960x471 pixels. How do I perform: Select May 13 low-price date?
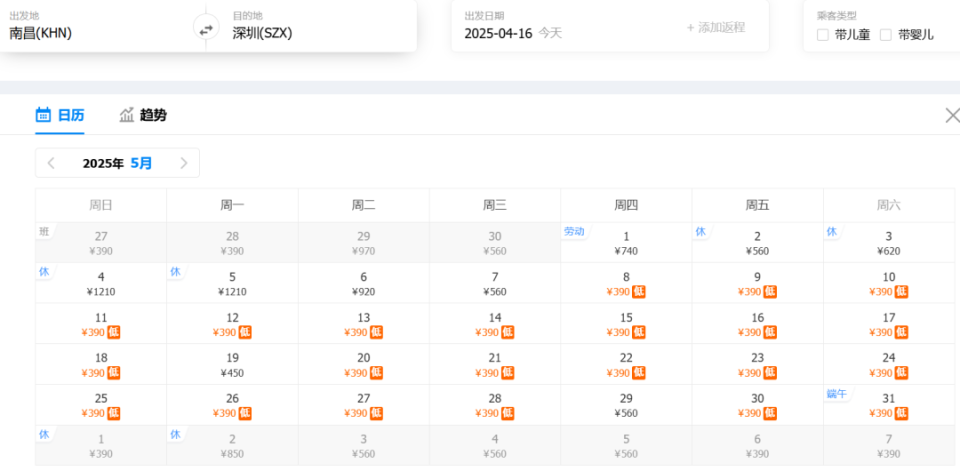click(x=364, y=323)
